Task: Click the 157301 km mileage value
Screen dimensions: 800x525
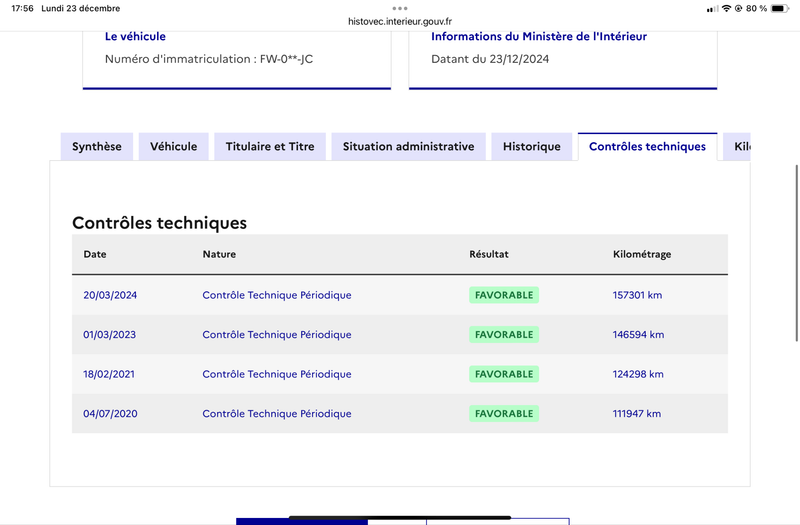Action: pos(637,295)
